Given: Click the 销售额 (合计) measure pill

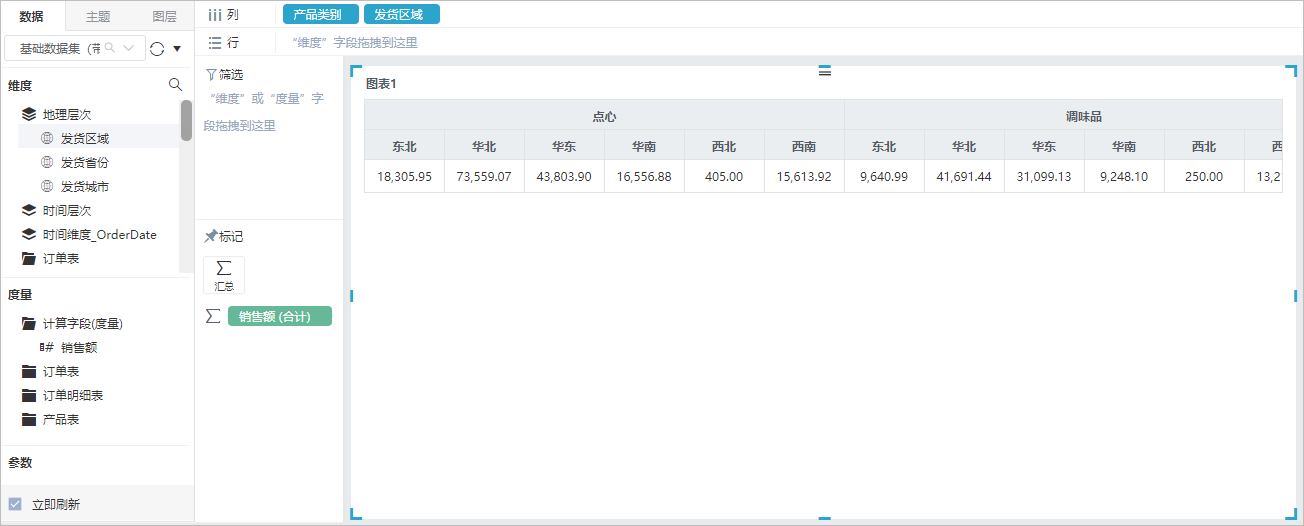Looking at the screenshot, I should point(280,317).
